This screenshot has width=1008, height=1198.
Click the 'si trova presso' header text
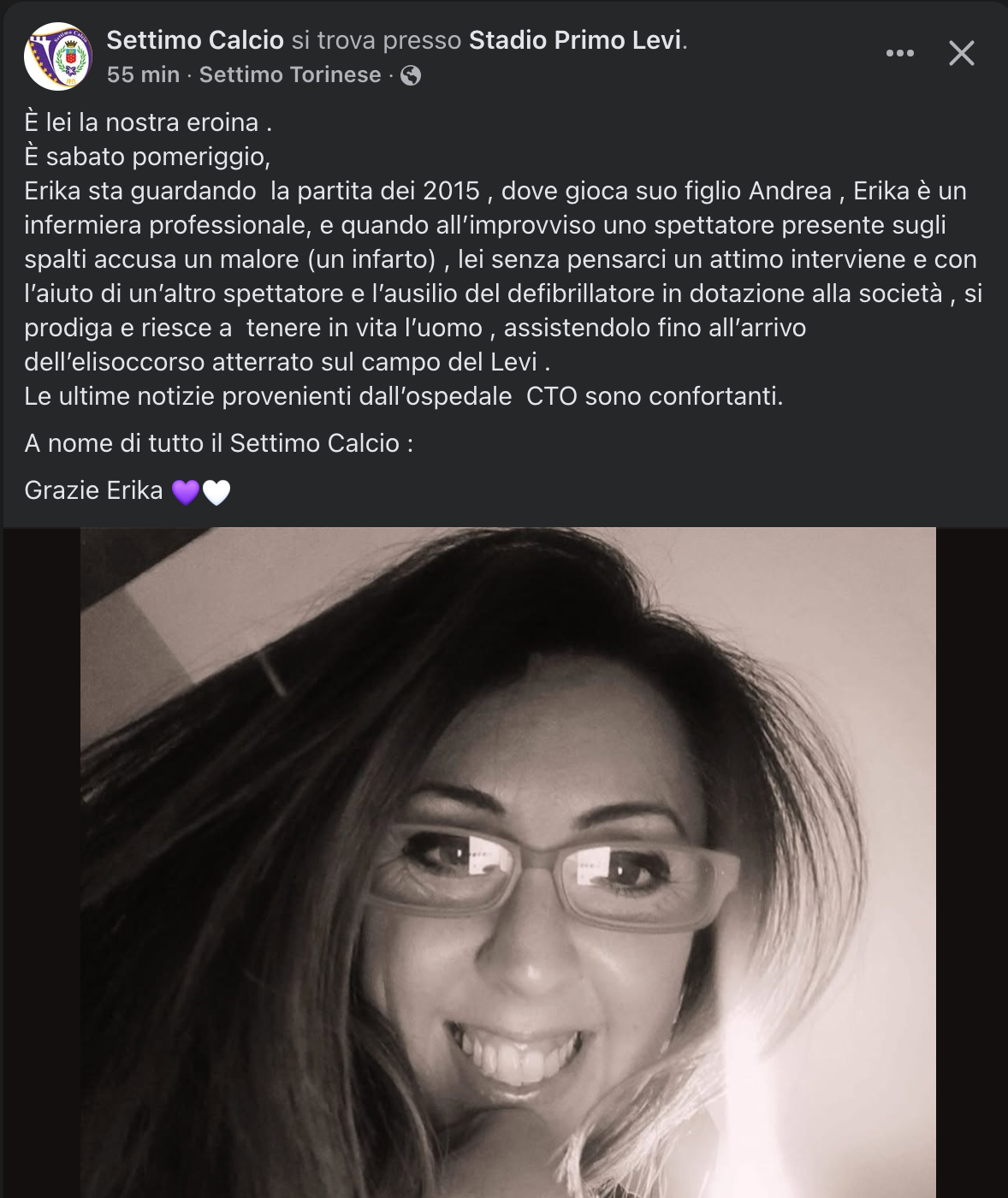[x=377, y=40]
